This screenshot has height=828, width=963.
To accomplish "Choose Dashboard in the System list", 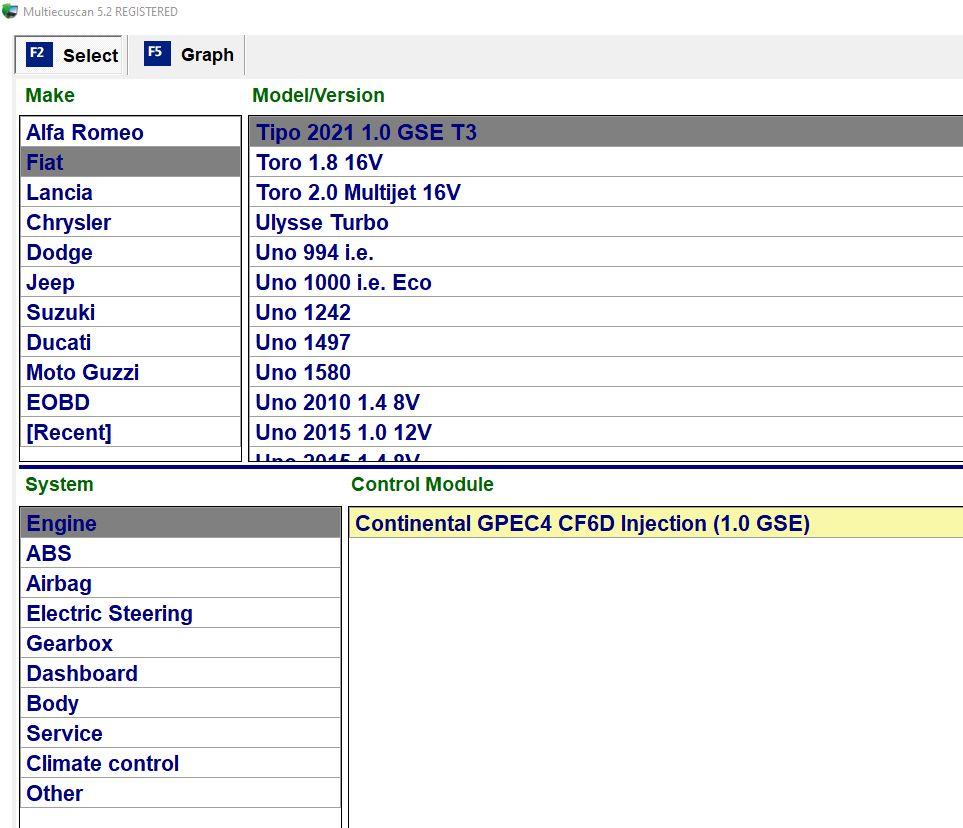I will click(x=82, y=674).
